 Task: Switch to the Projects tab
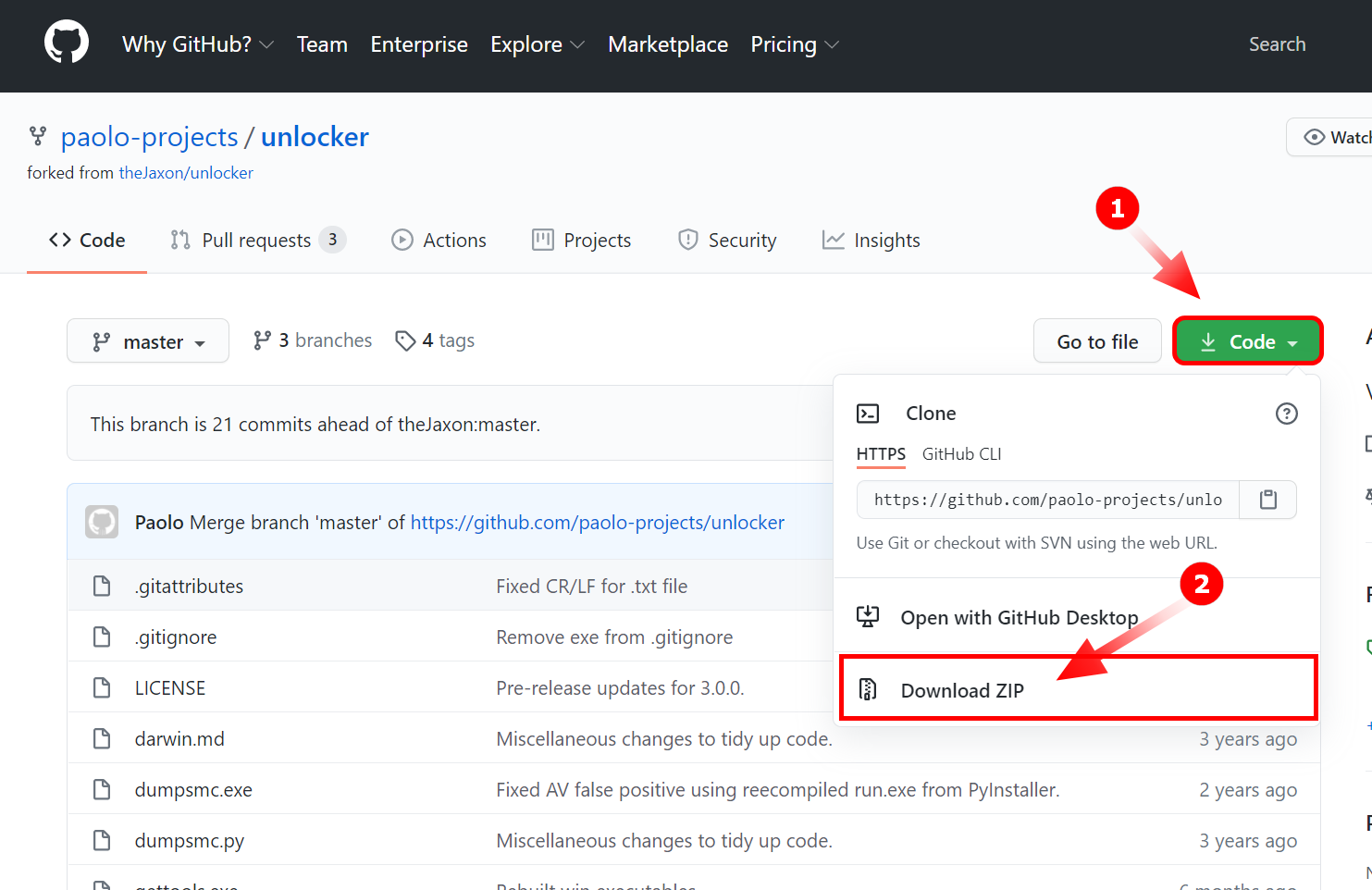(582, 241)
